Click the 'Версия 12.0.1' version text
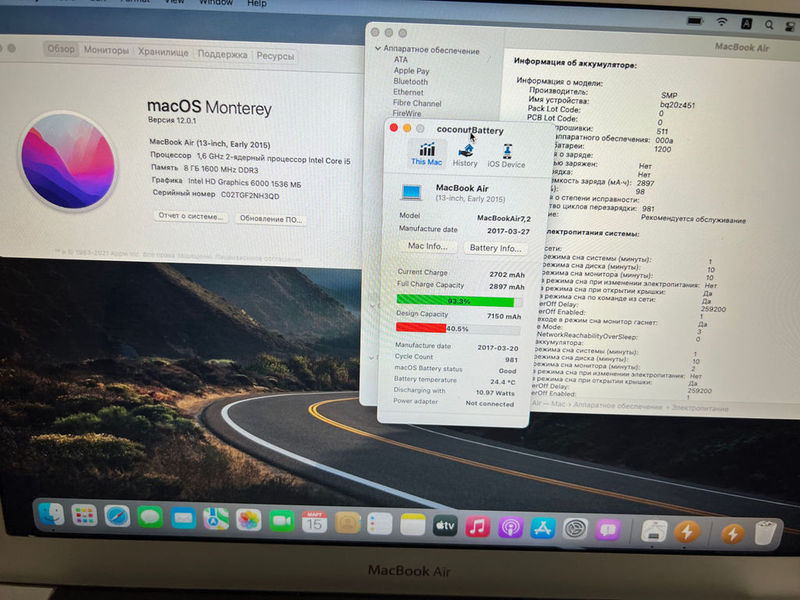The image size is (800, 600). (172, 120)
